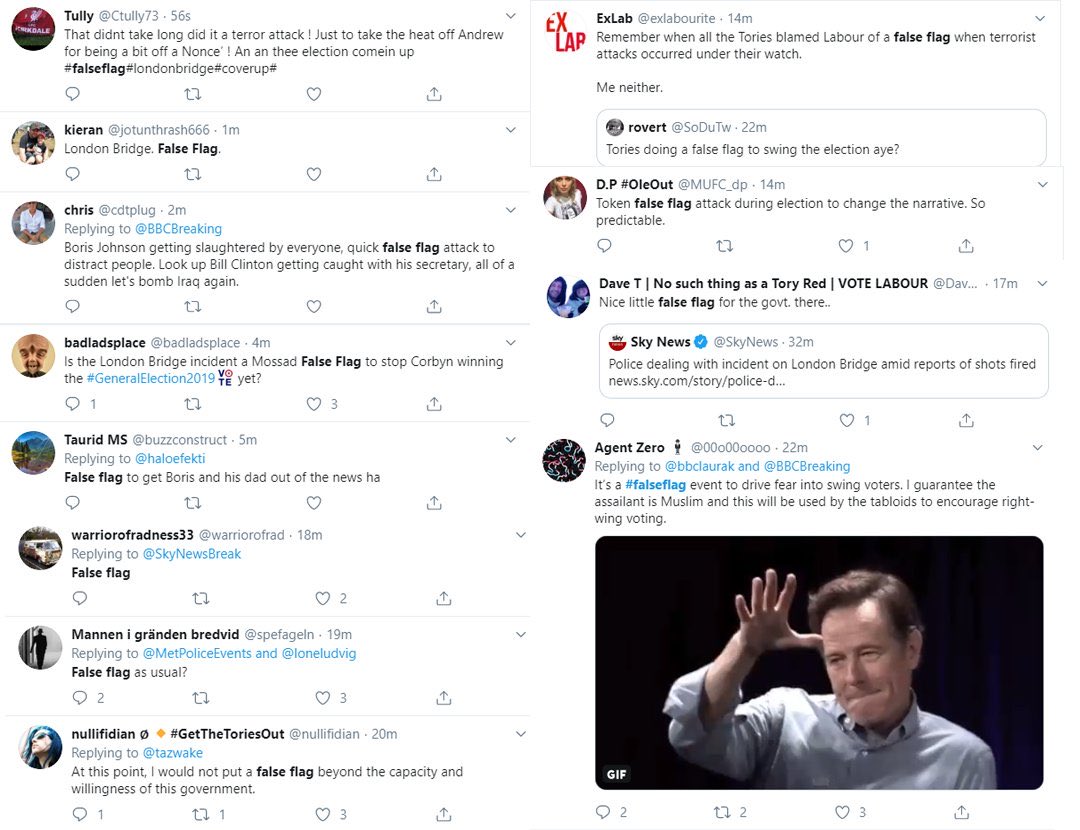Image resolution: width=1080 pixels, height=830 pixels.
Task: Open badladsplace's profile avatar
Action: pos(33,356)
